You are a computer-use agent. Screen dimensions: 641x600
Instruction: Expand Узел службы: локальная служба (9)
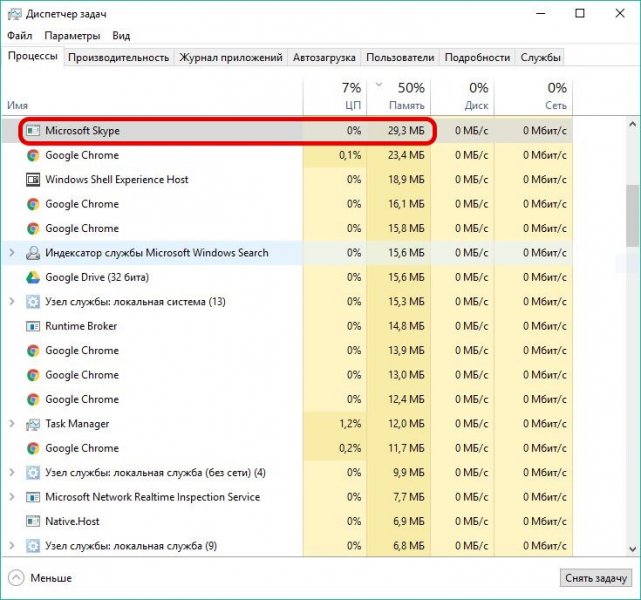(12, 546)
